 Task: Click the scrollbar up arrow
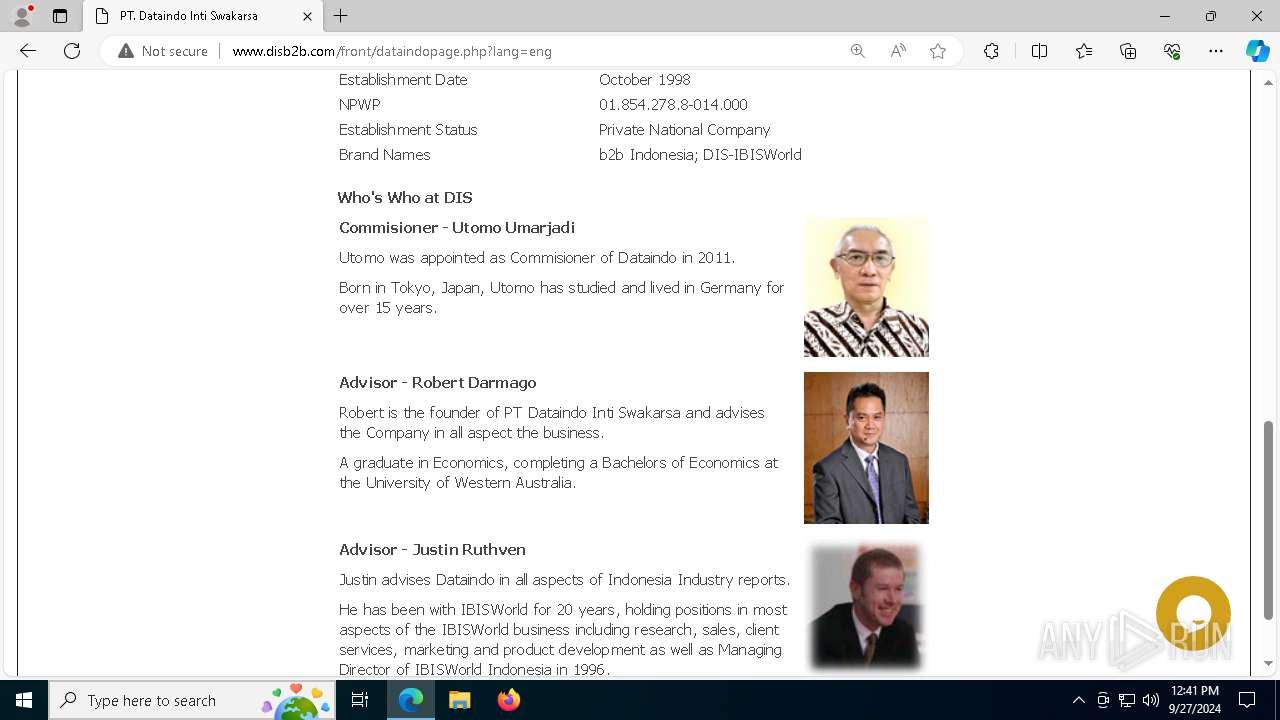pos(1269,81)
